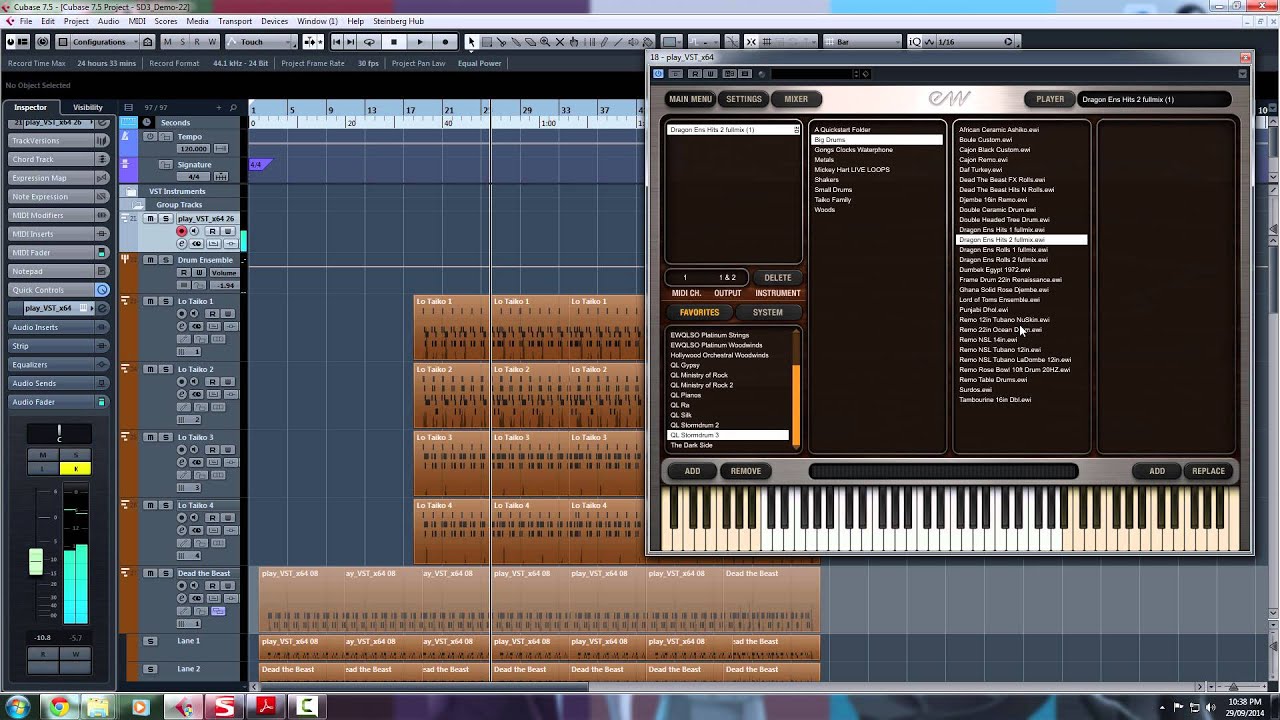
Task: Open the File menu
Action: pyautogui.click(x=26, y=21)
